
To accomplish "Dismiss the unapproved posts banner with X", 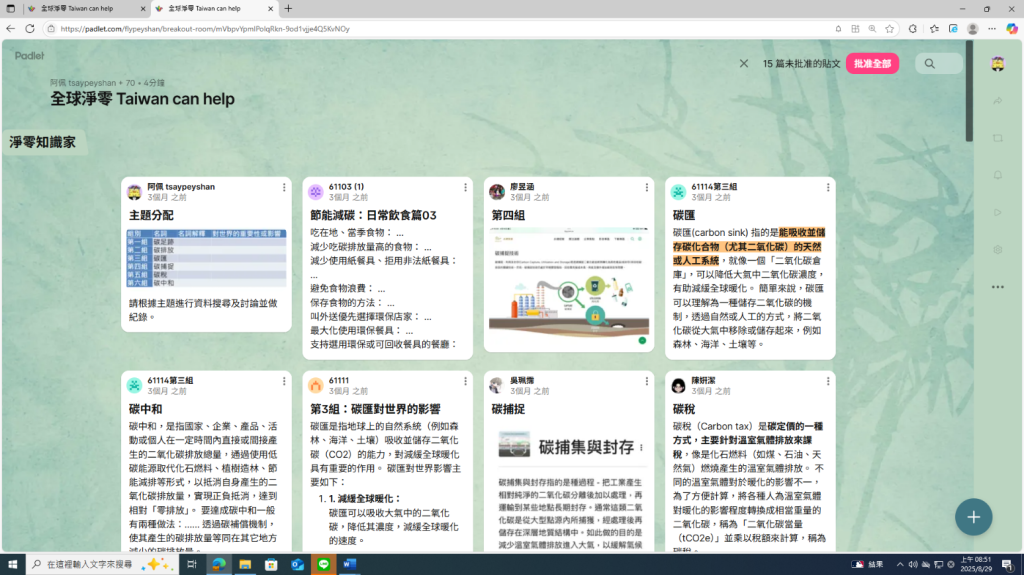I will [x=743, y=64].
